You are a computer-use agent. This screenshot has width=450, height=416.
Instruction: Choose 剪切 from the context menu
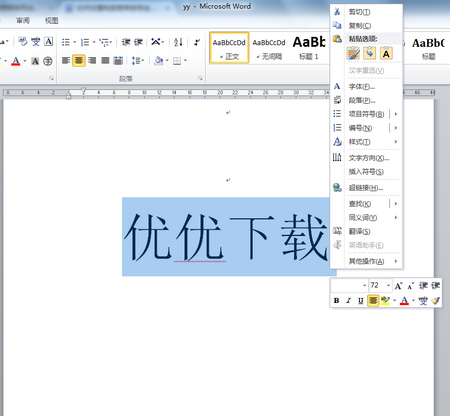pos(367,12)
